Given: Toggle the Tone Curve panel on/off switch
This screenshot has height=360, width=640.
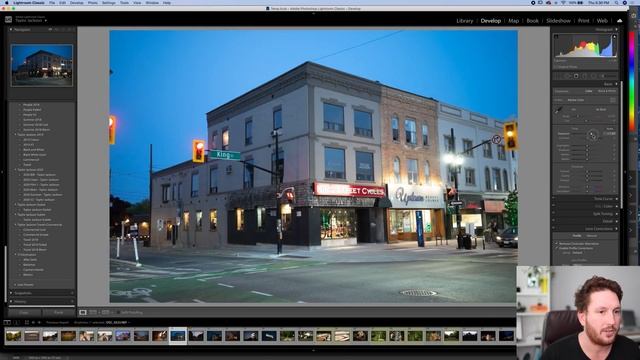Looking at the screenshot, I should [554, 199].
